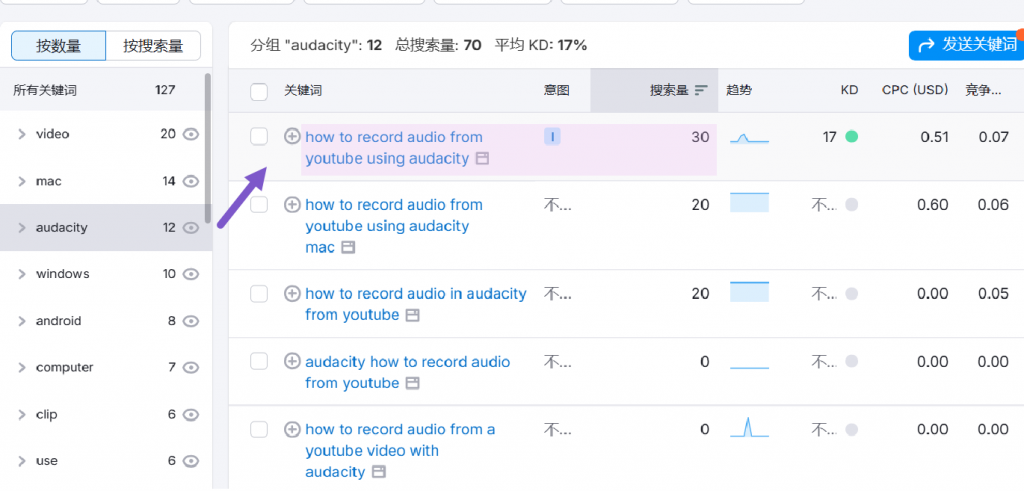Click SERP icon next to 'youtube video with audacity'

coord(379,472)
